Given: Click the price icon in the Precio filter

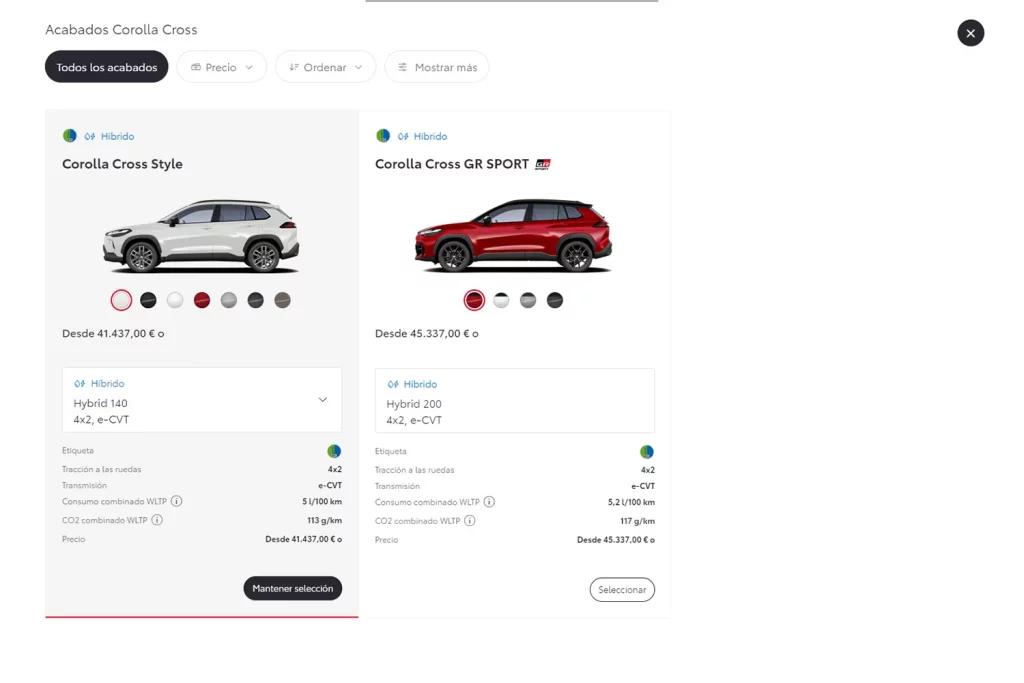Looking at the screenshot, I should pos(195,67).
